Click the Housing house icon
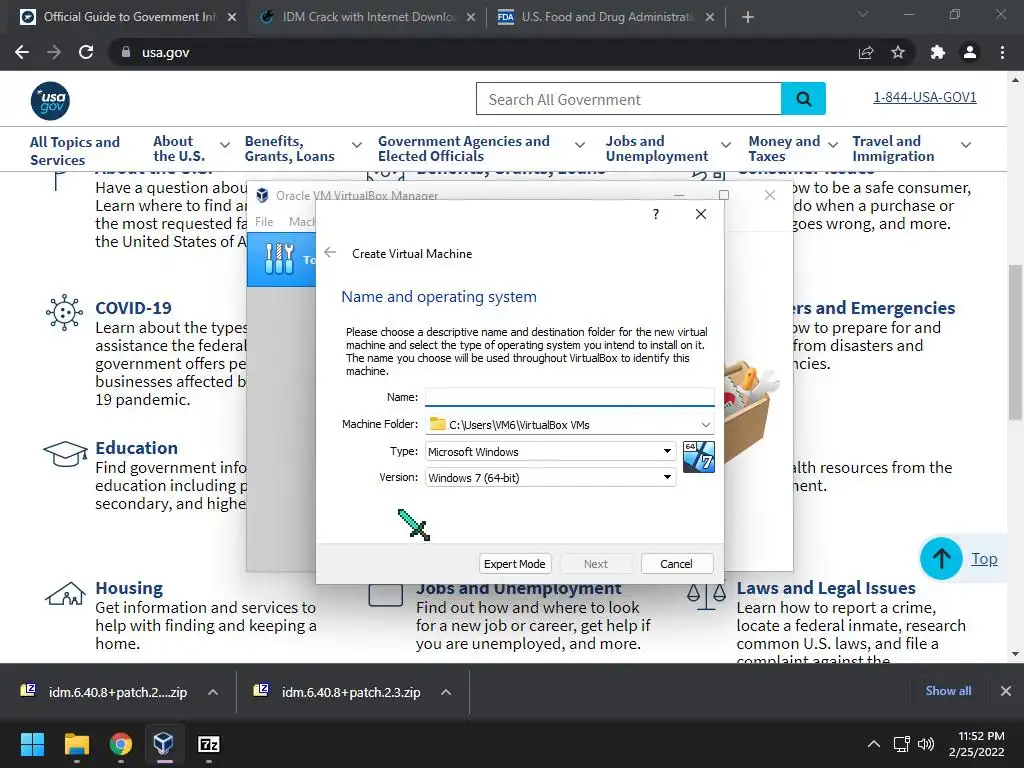1024x768 pixels. 65,593
